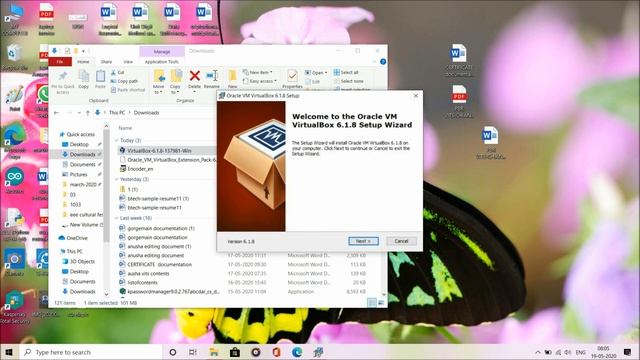Switch to the Home tab
The width and height of the screenshot is (640, 360).
point(83,62)
